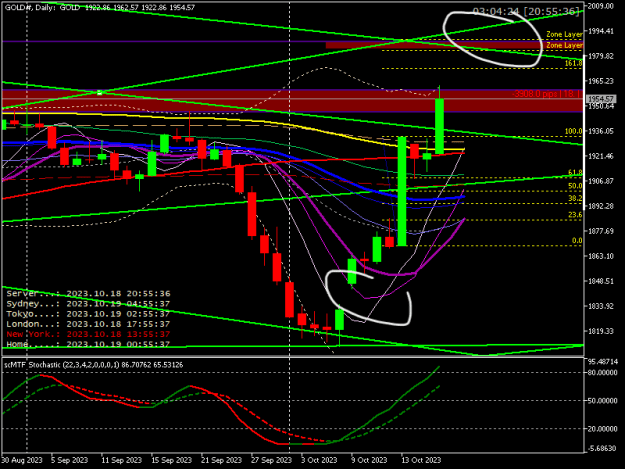Click the 5 Sep 2023 date label
625x469 pixels.
69,460
